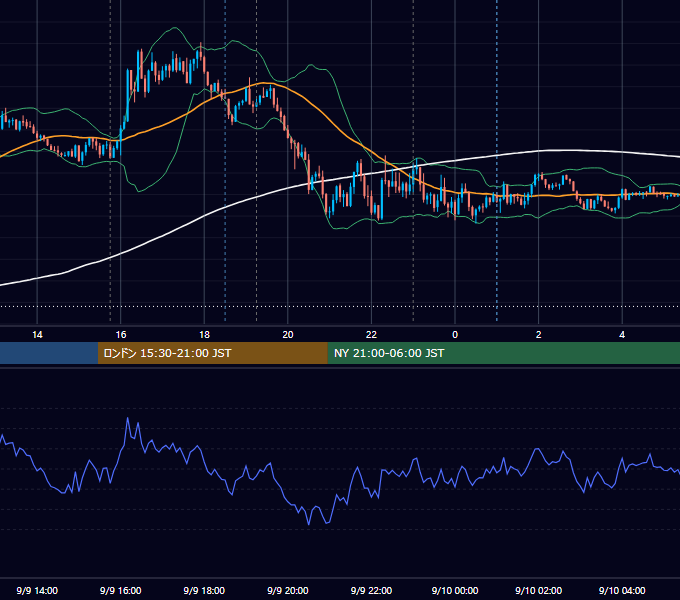Click the '4' hour label on price chart axis
The image size is (680, 600).
tap(622, 335)
